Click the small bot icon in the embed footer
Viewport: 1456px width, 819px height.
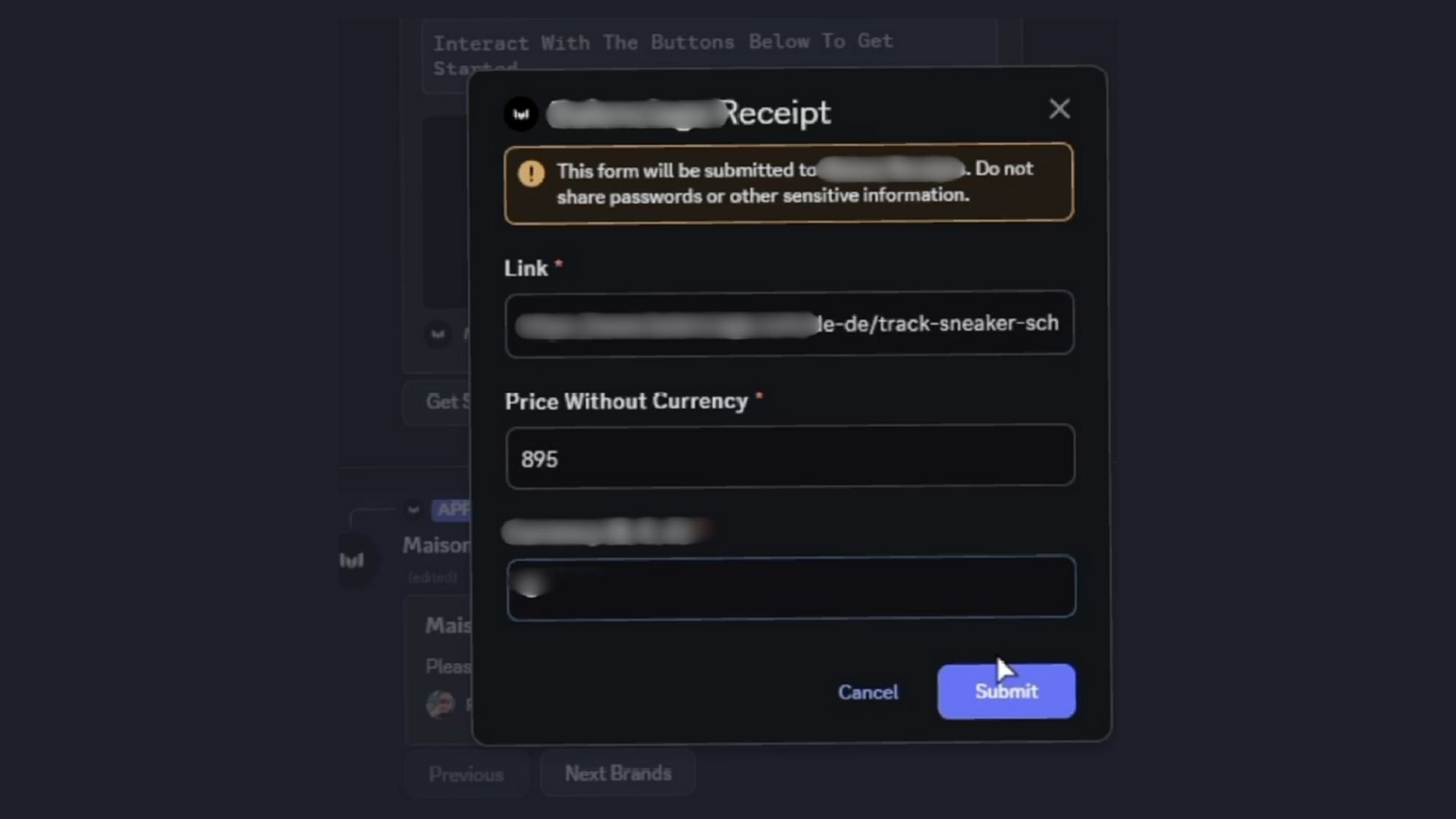pos(438,334)
